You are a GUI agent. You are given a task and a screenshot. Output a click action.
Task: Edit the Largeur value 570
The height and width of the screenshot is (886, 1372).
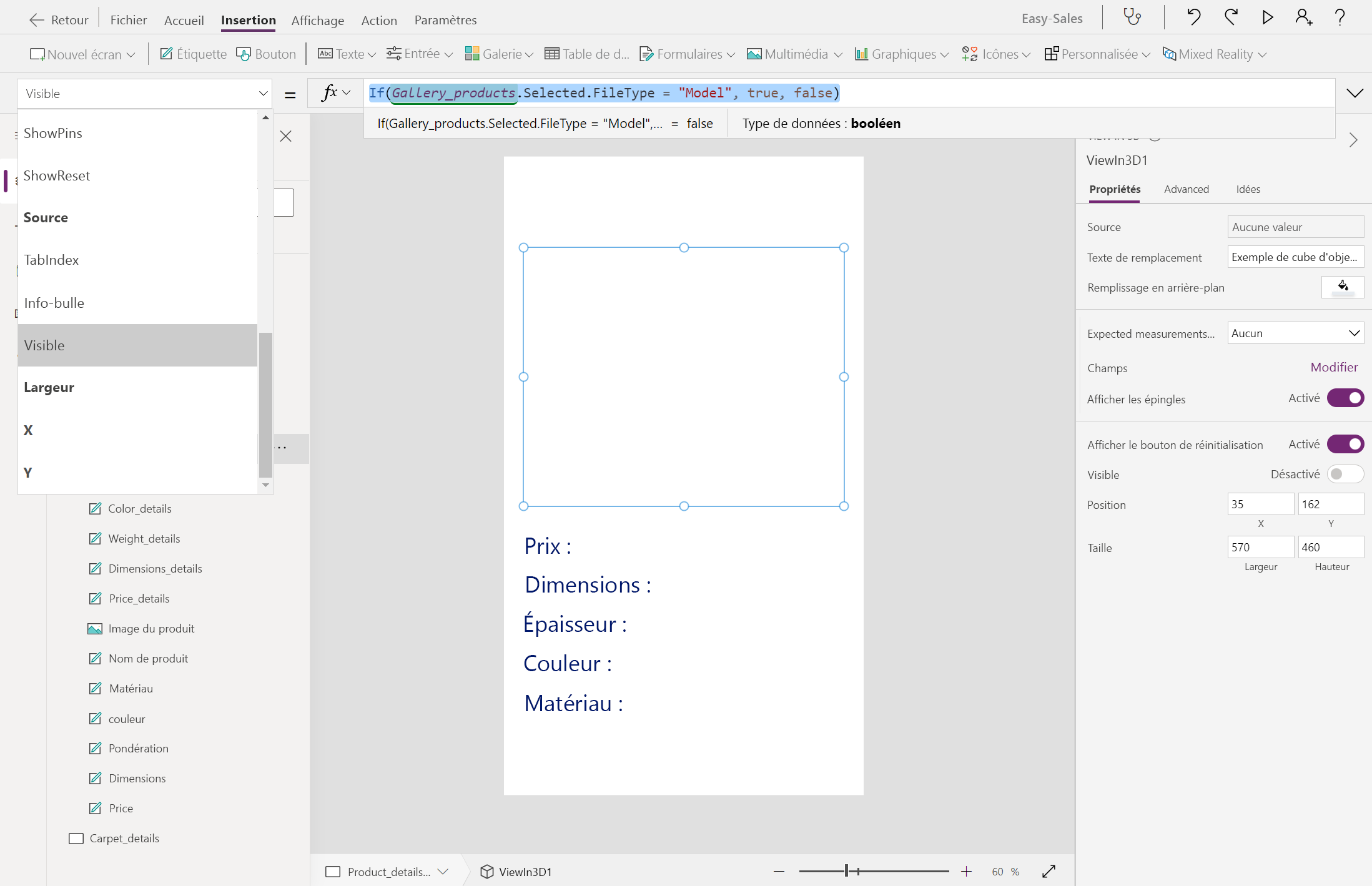(x=1261, y=547)
